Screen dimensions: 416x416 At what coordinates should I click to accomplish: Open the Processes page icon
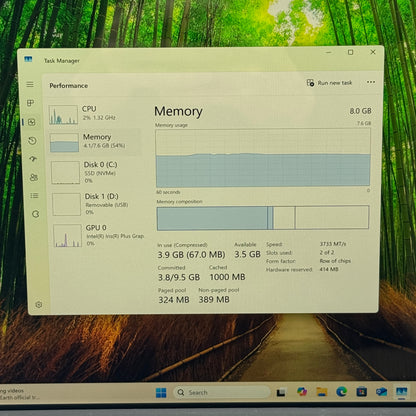(x=30, y=103)
